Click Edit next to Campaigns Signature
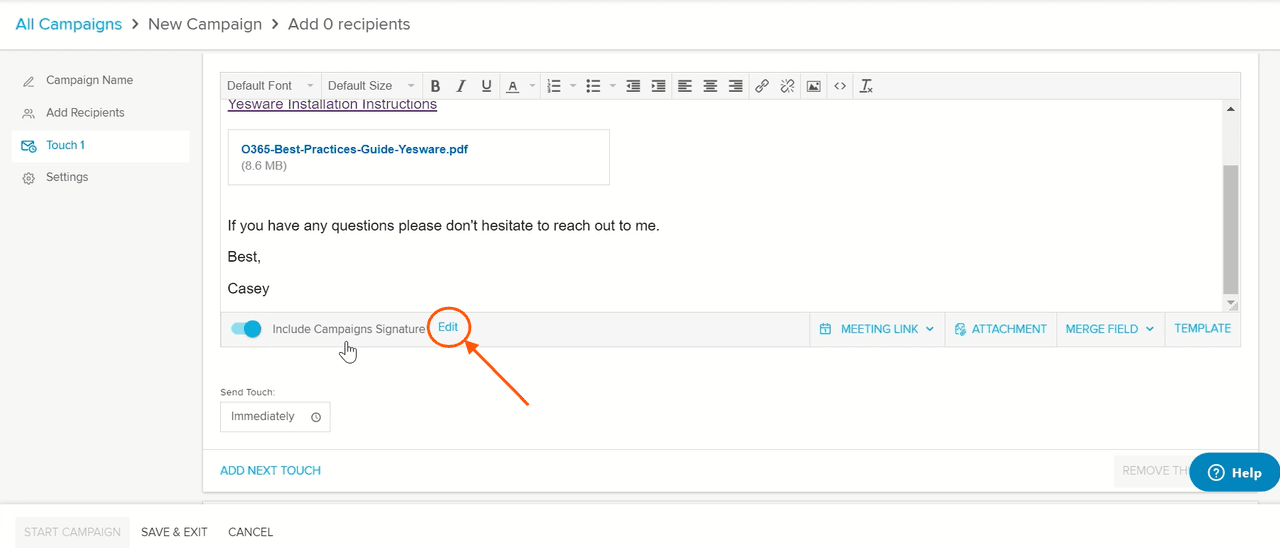The image size is (1280, 548). [448, 327]
